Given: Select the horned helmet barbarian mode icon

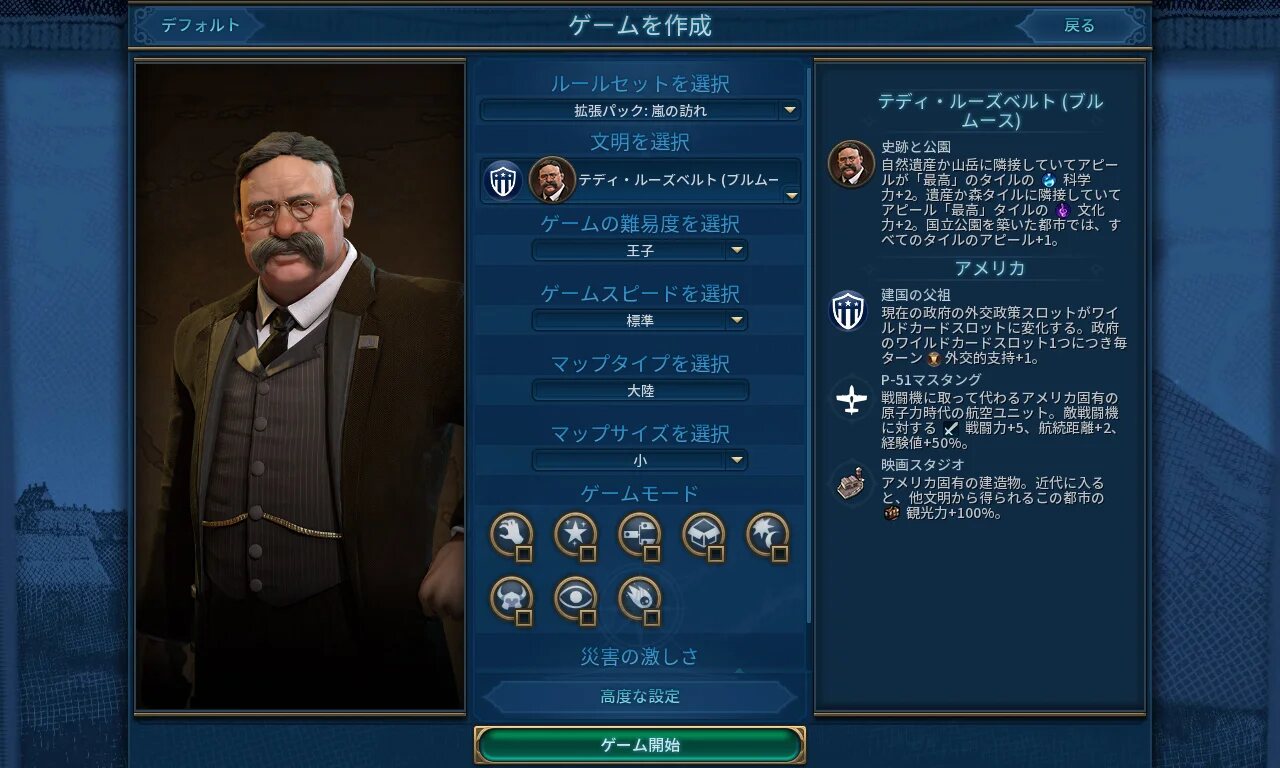Looking at the screenshot, I should [x=512, y=599].
